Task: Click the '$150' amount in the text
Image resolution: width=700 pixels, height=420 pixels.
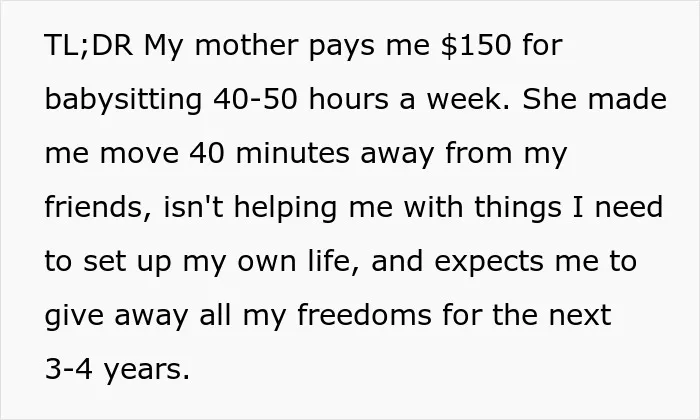Action: [x=476, y=46]
